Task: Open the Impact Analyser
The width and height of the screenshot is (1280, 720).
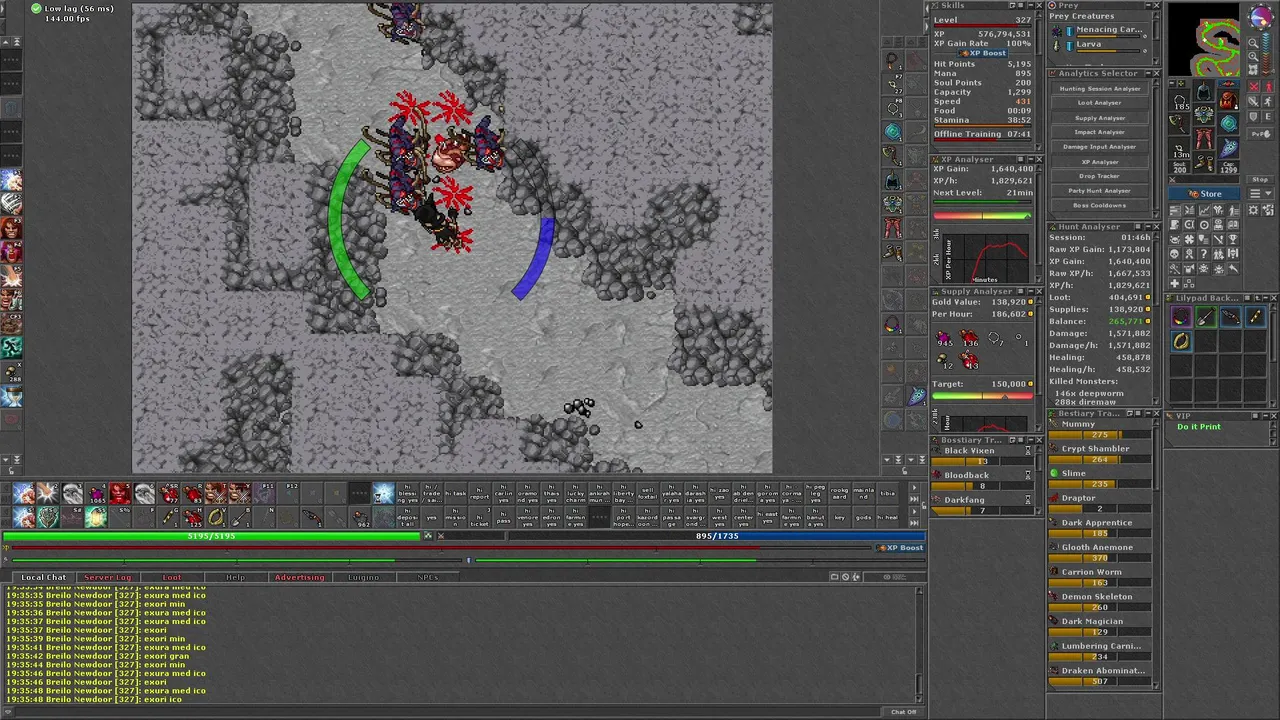Action: pos(1100,132)
